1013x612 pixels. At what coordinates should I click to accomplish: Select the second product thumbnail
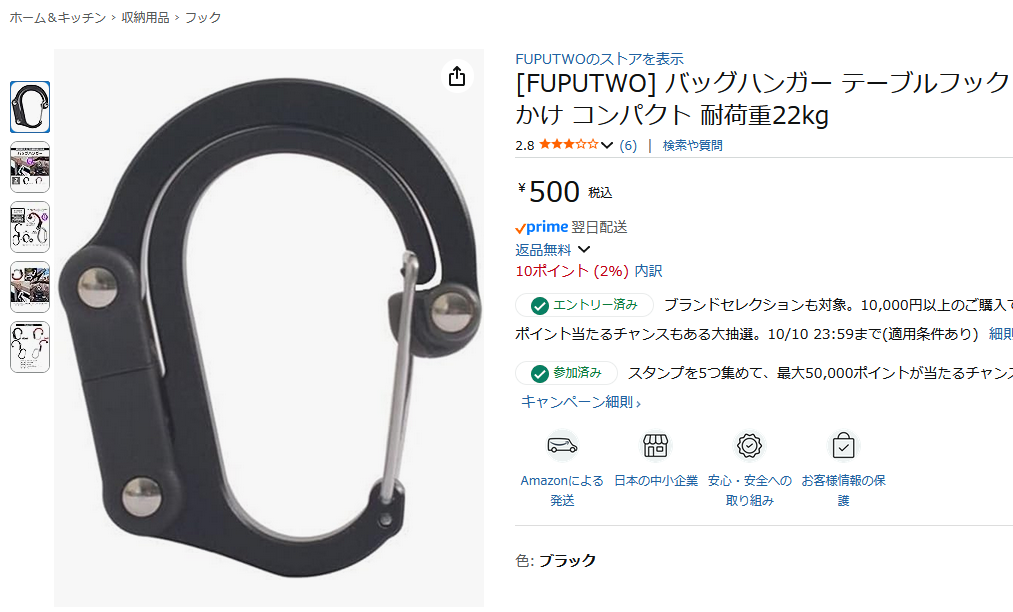pyautogui.click(x=30, y=167)
